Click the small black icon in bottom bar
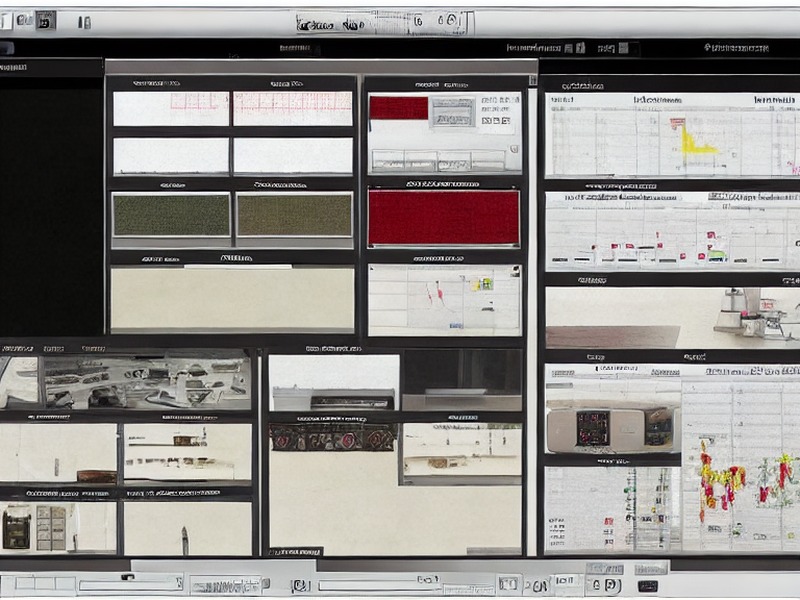The width and height of the screenshot is (800, 600). 647,585
